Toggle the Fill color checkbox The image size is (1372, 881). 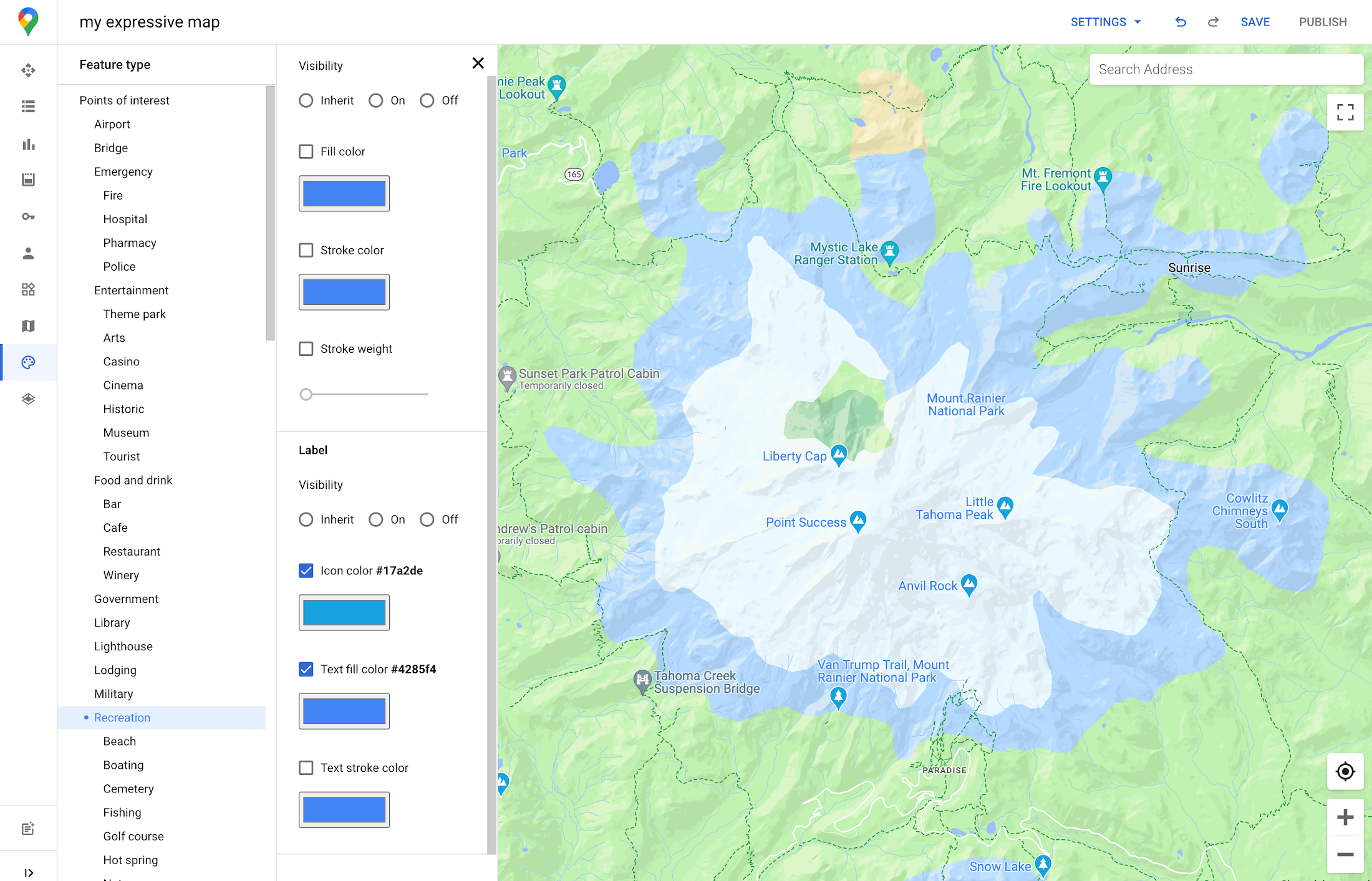point(306,150)
